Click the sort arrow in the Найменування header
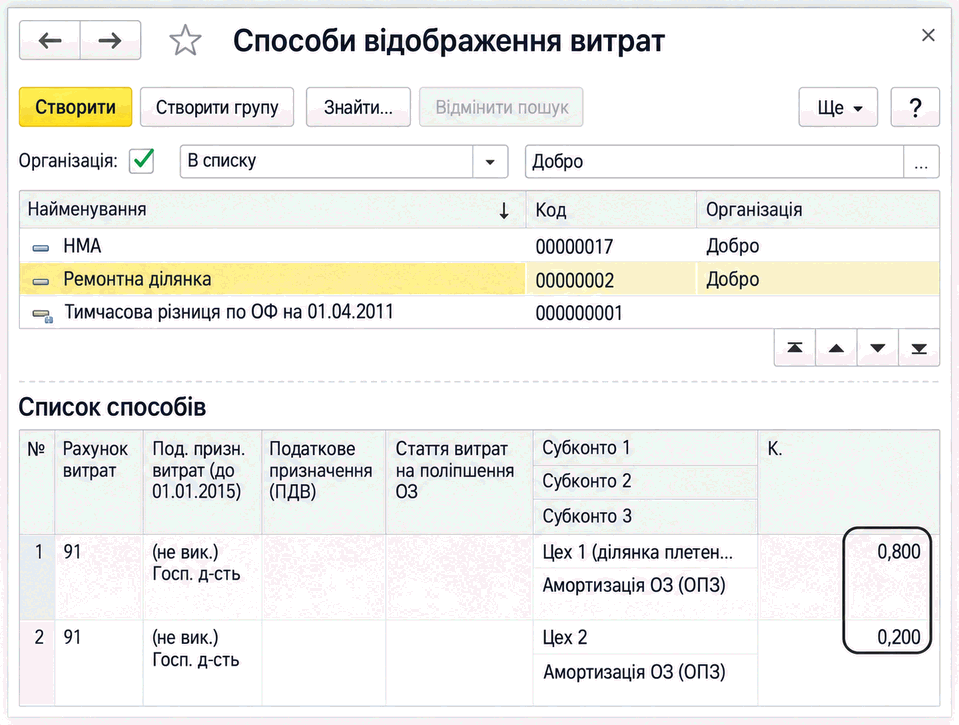The image size is (959, 725). (x=504, y=210)
